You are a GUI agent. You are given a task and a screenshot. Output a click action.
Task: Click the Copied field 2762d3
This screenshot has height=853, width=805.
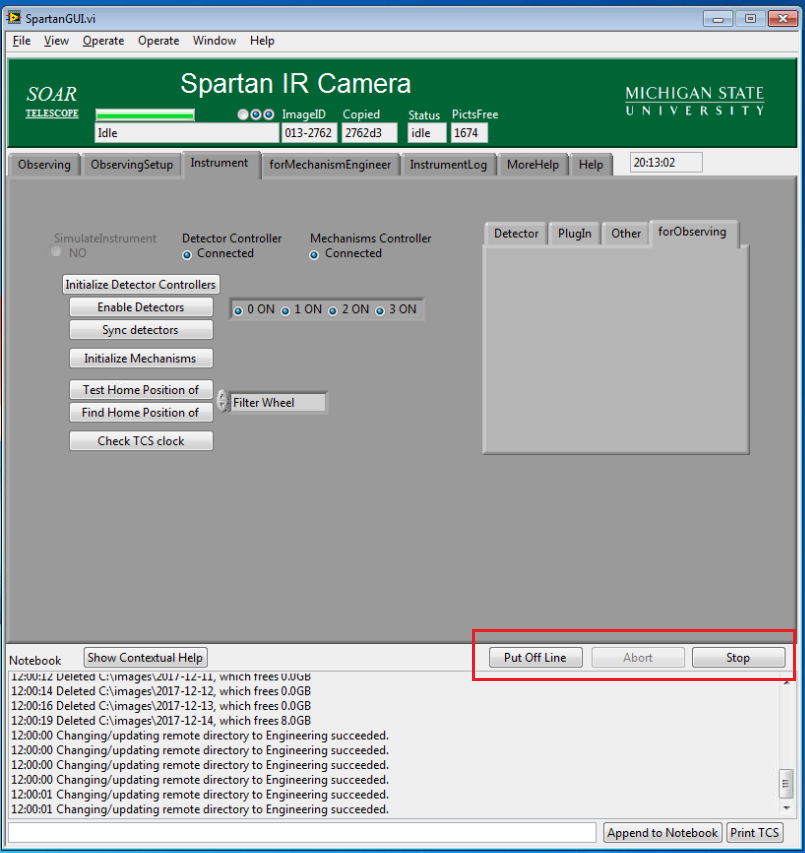click(x=369, y=133)
